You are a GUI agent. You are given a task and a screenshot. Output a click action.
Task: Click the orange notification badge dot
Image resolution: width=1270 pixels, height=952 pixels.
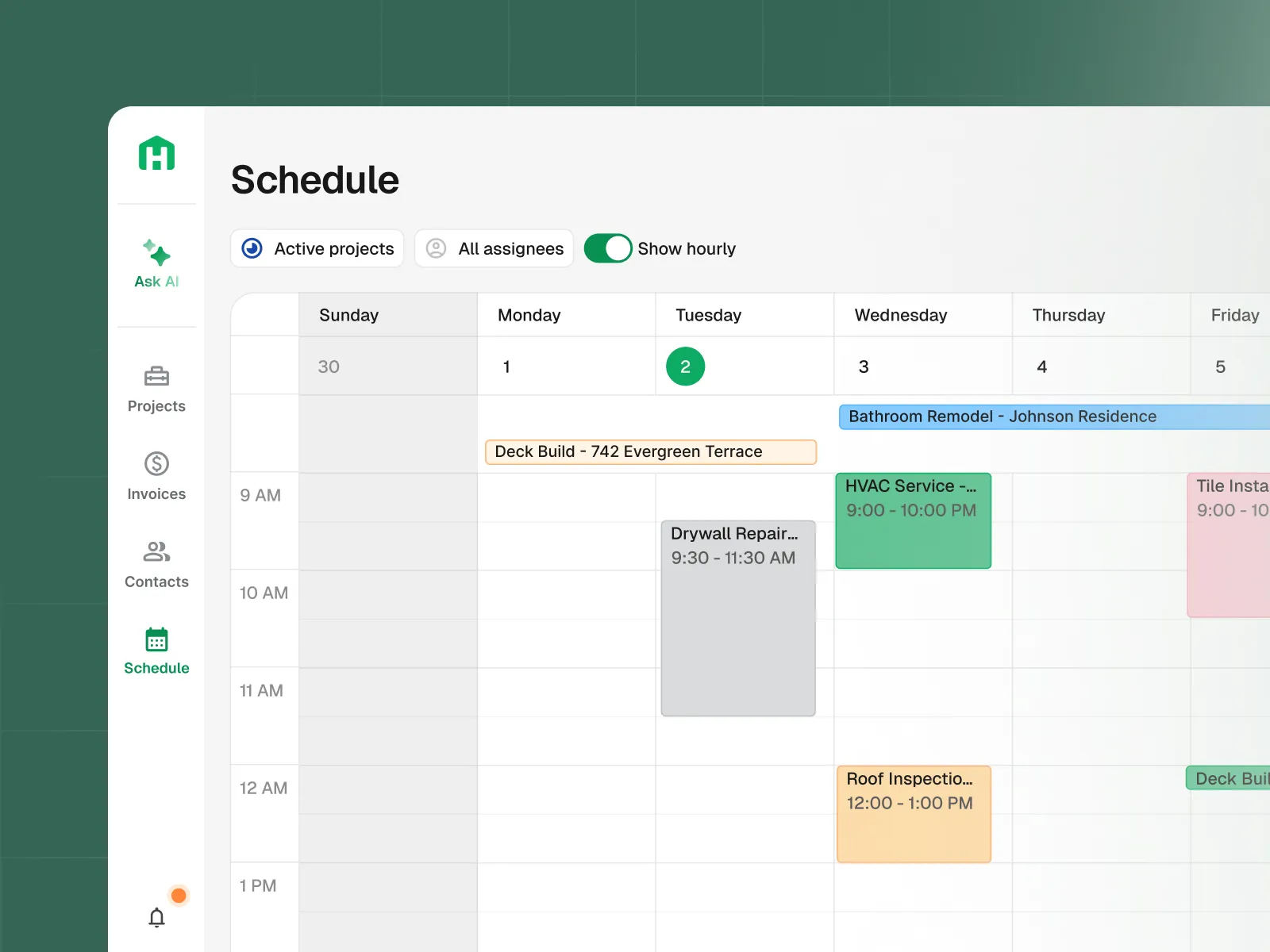click(179, 896)
